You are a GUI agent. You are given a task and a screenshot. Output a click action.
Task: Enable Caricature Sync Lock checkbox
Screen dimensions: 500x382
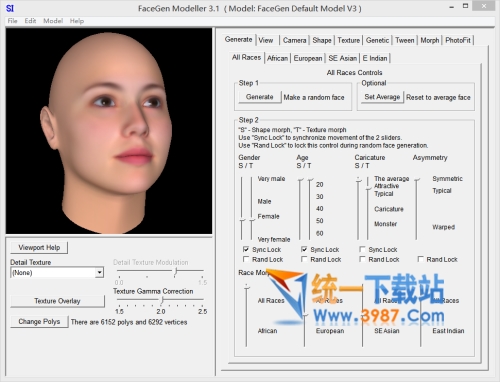[362, 249]
